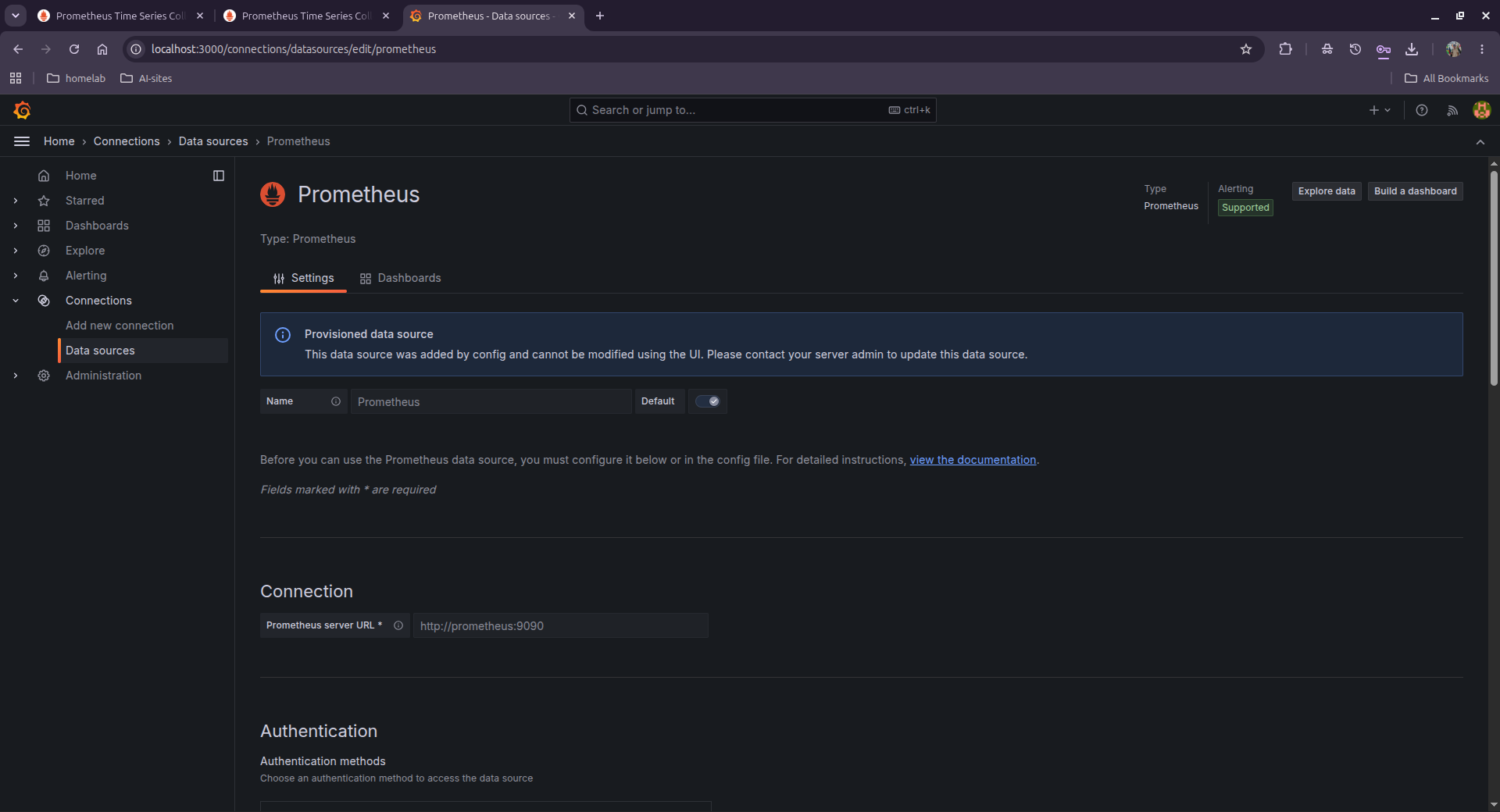Click the Alerting bell icon in sidebar

pyautogui.click(x=44, y=276)
